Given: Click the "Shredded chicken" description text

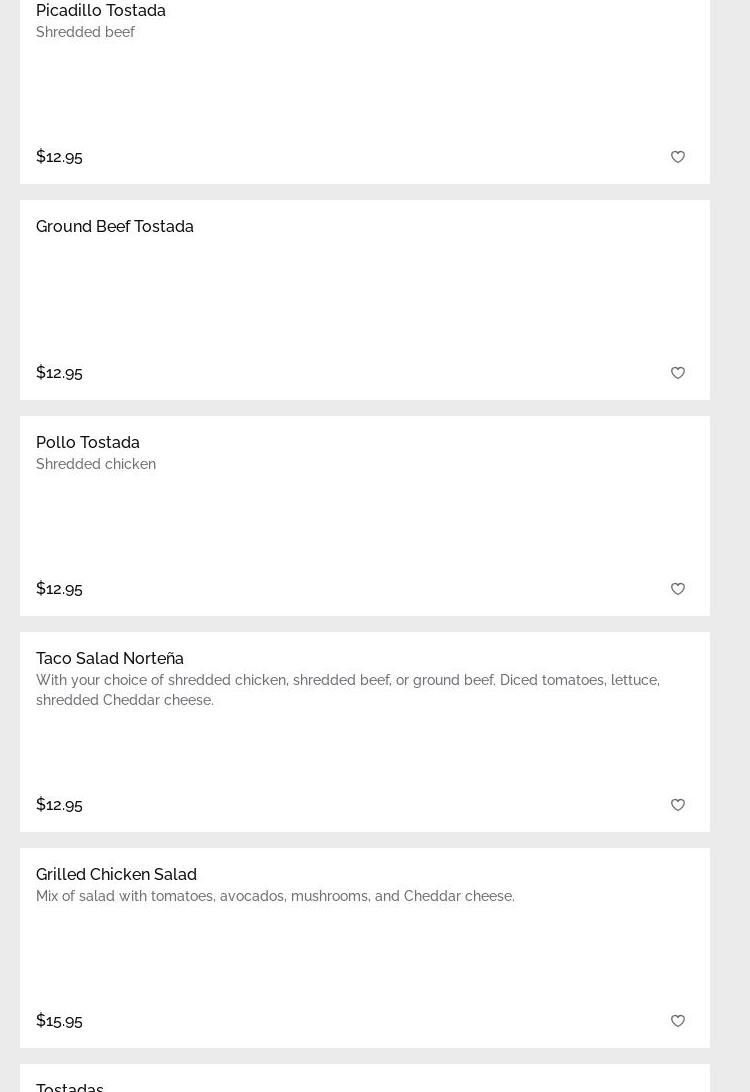Looking at the screenshot, I should click(96, 464).
